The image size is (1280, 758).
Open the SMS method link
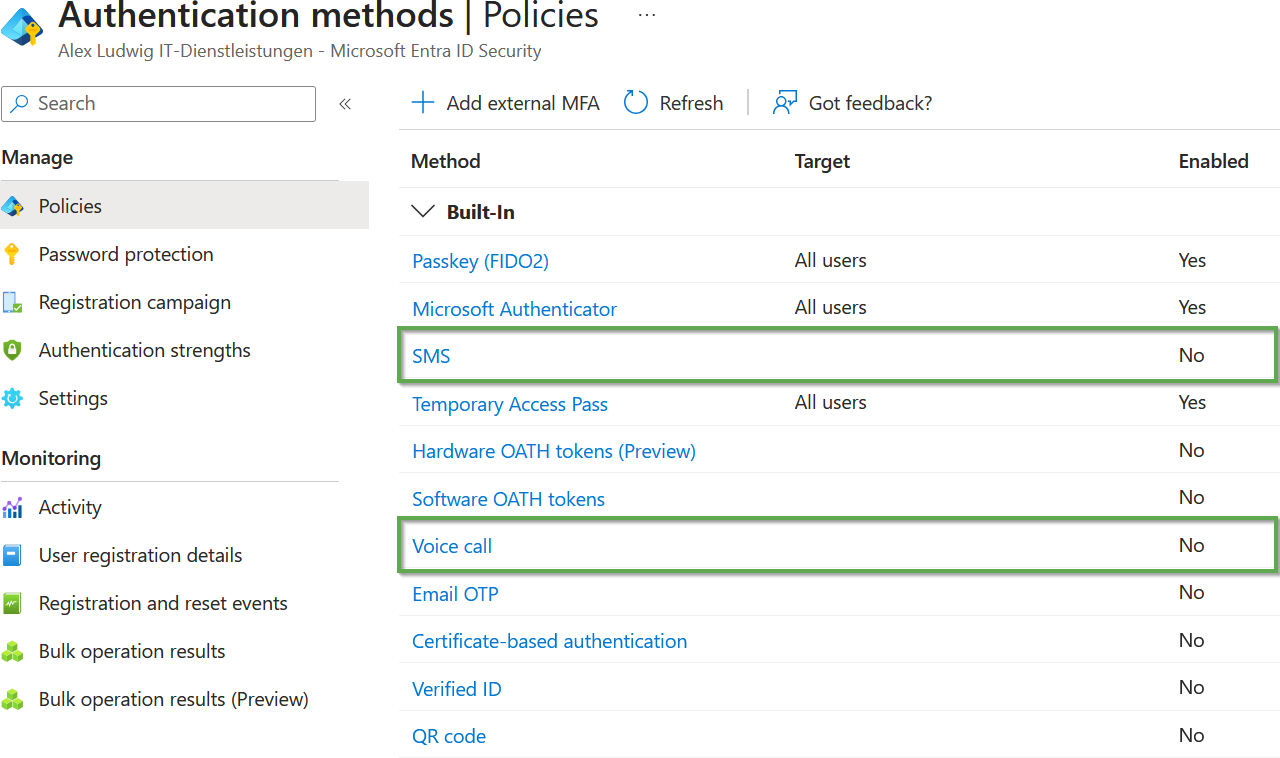click(x=431, y=356)
